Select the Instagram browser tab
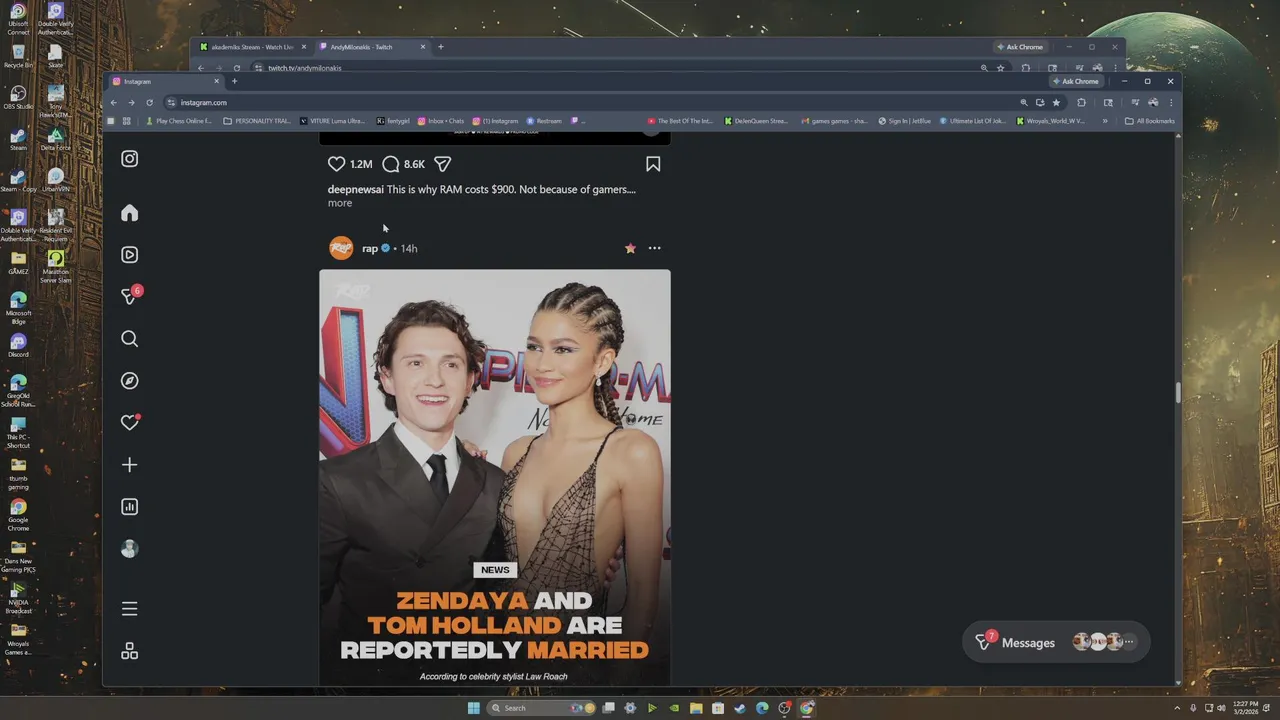Viewport: 1280px width, 720px height. (x=166, y=81)
